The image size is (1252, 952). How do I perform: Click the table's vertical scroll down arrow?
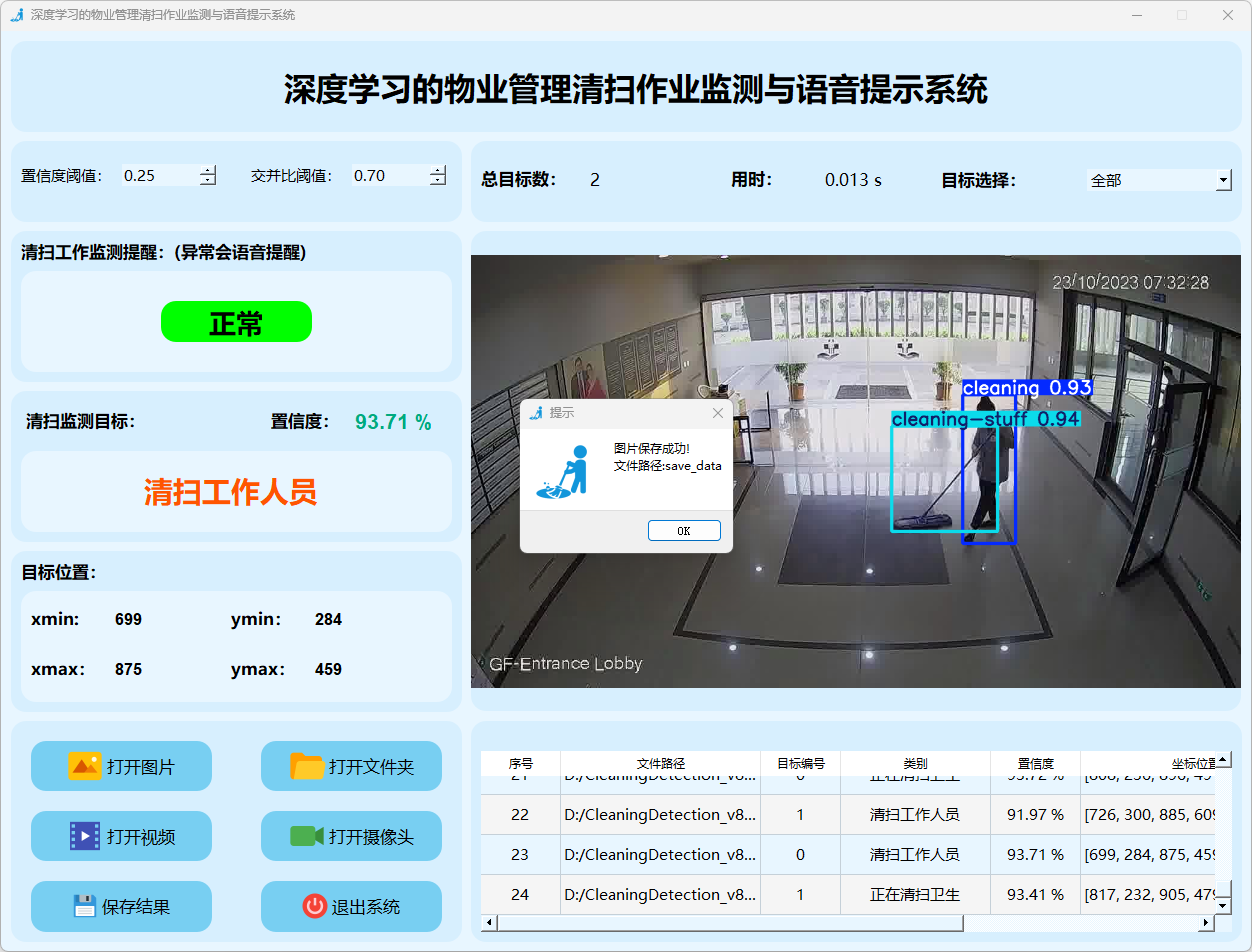click(1222, 905)
